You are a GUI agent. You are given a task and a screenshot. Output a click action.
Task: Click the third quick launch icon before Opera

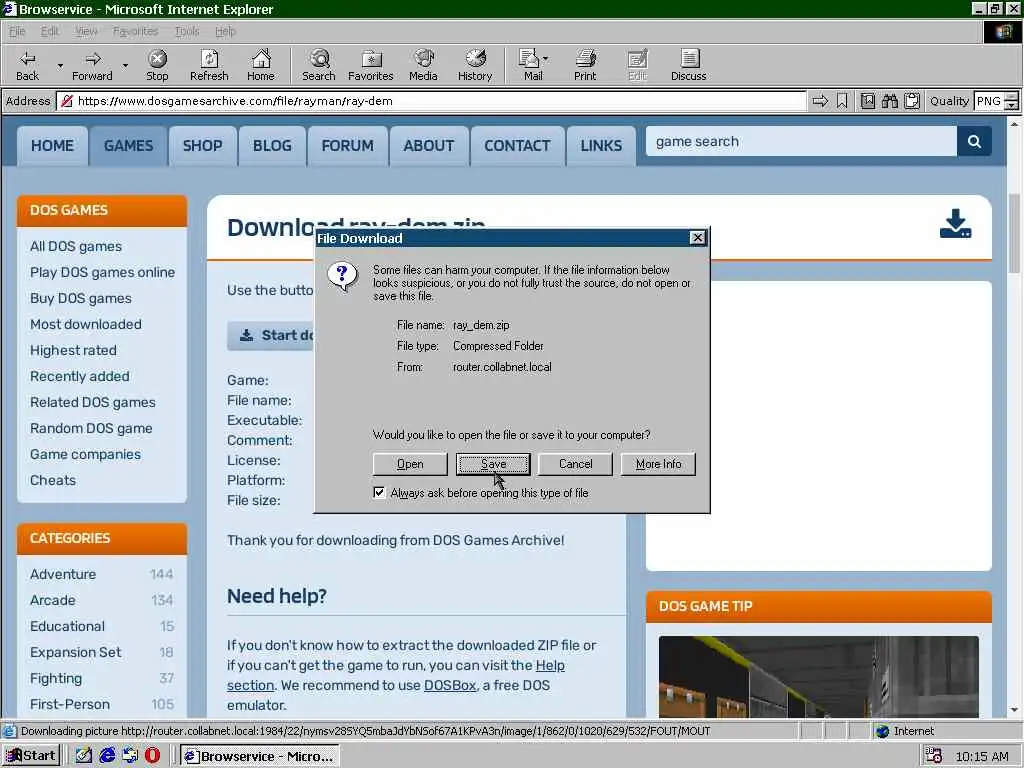click(x=130, y=756)
